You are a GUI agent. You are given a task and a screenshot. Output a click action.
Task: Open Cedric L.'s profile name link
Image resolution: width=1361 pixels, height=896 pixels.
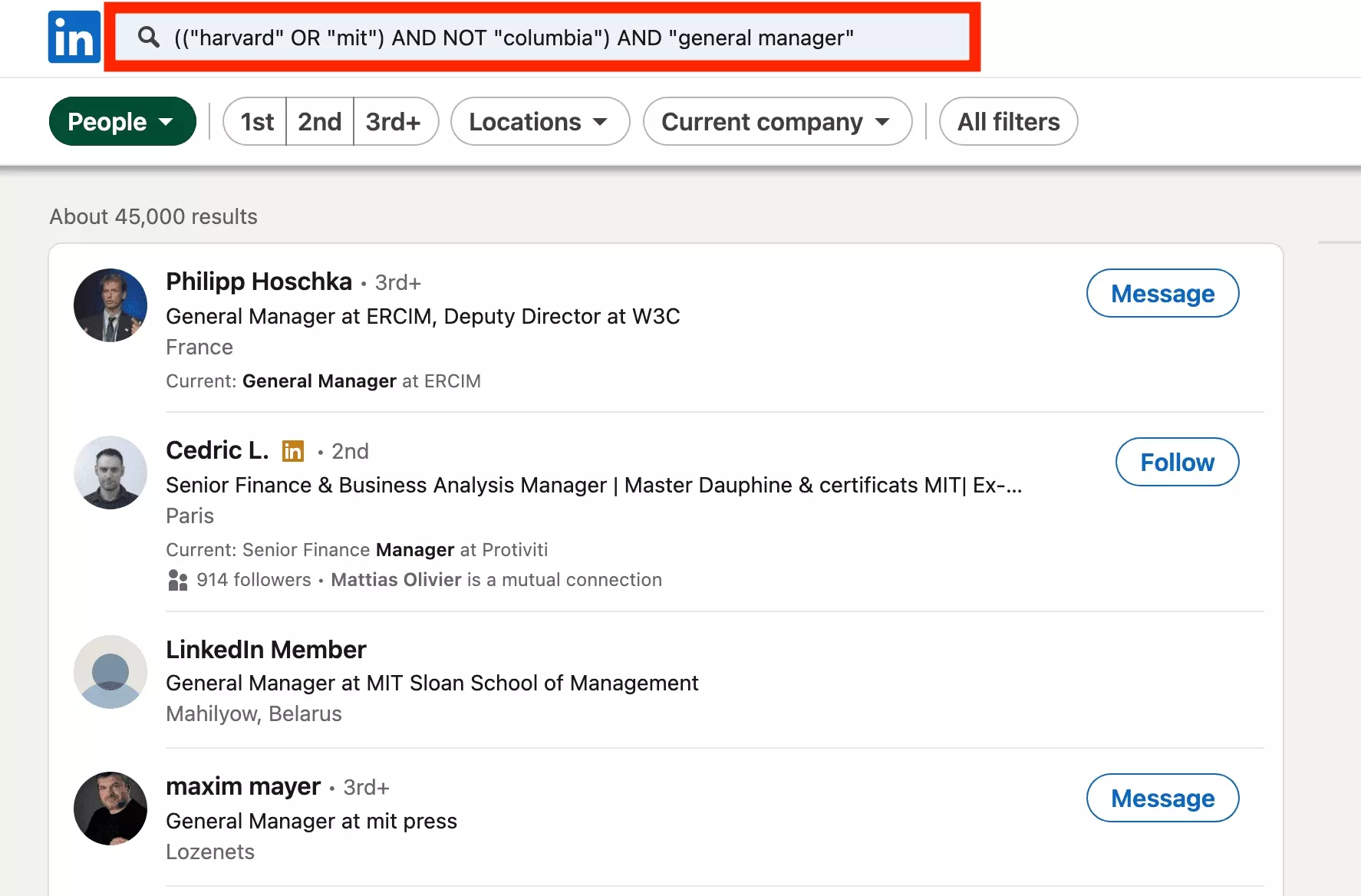[218, 450]
